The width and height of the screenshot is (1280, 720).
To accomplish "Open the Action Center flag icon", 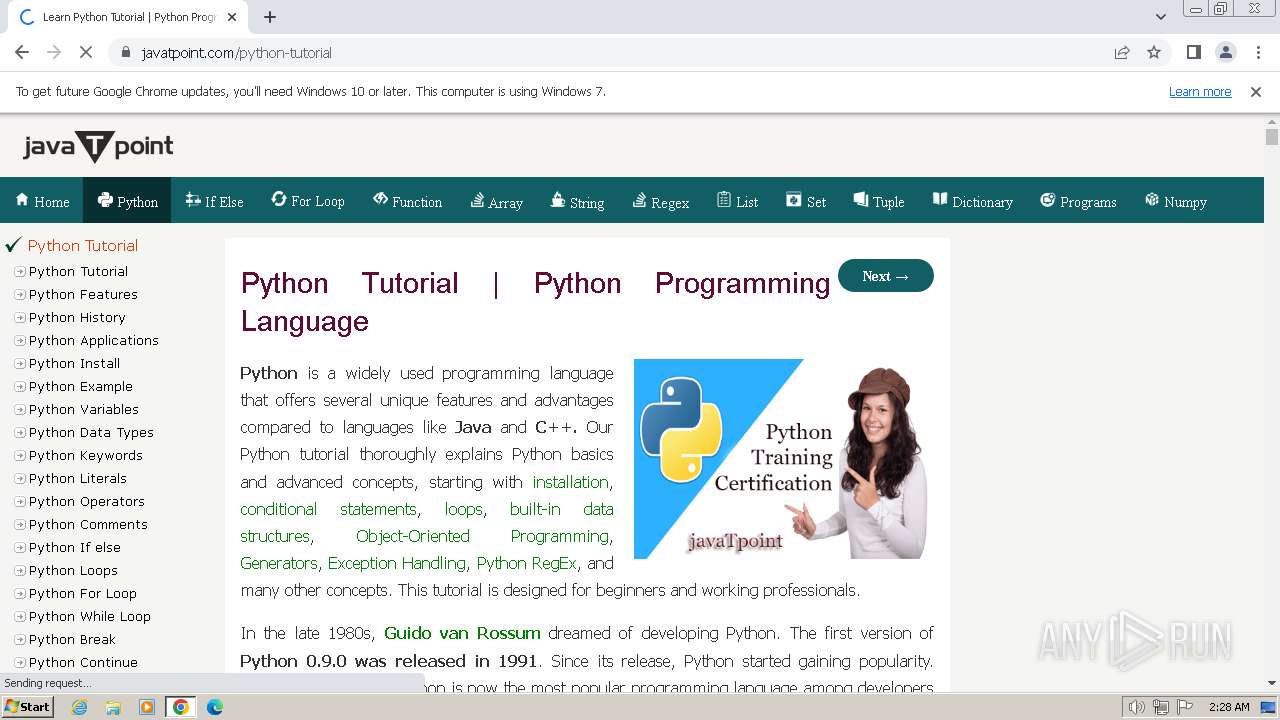I will point(1186,707).
